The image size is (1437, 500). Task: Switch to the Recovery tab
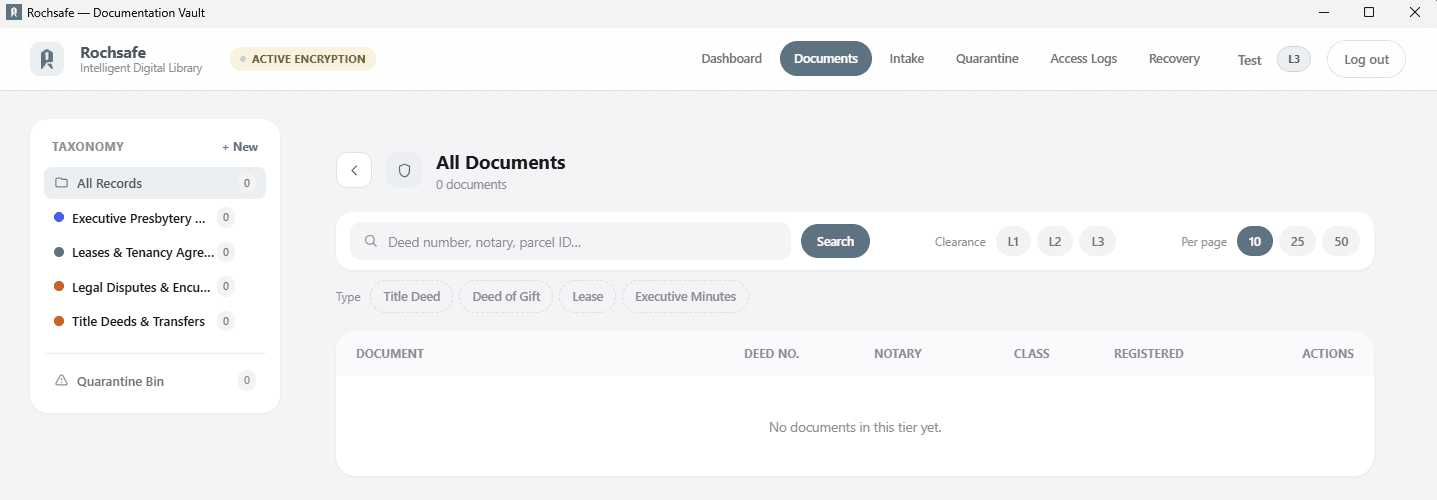click(x=1174, y=59)
